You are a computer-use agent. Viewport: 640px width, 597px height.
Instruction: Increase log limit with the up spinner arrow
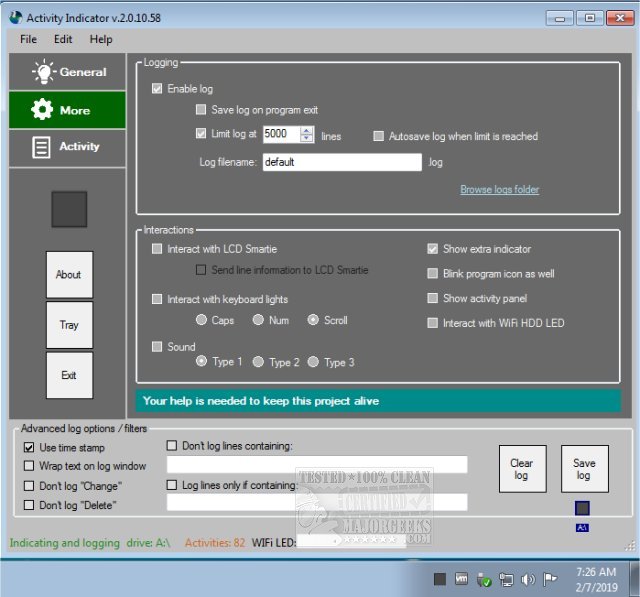(x=307, y=130)
